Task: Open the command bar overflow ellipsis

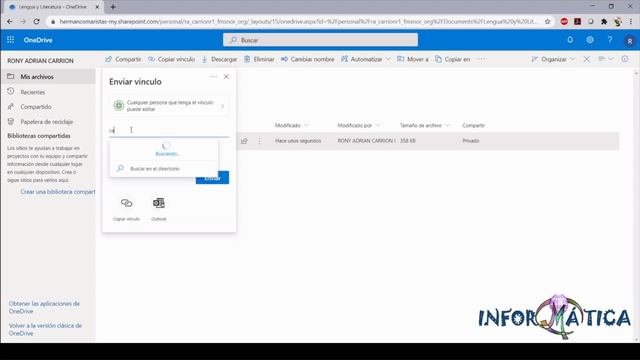Action: coord(482,59)
